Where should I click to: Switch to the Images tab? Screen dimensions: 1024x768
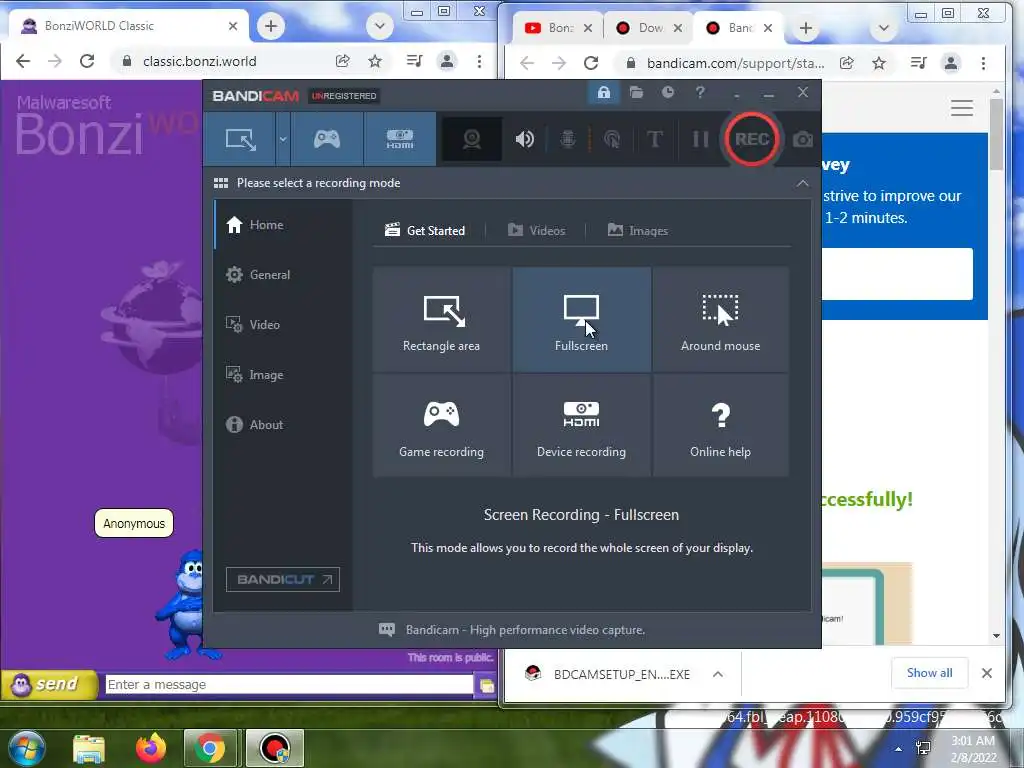tap(637, 231)
